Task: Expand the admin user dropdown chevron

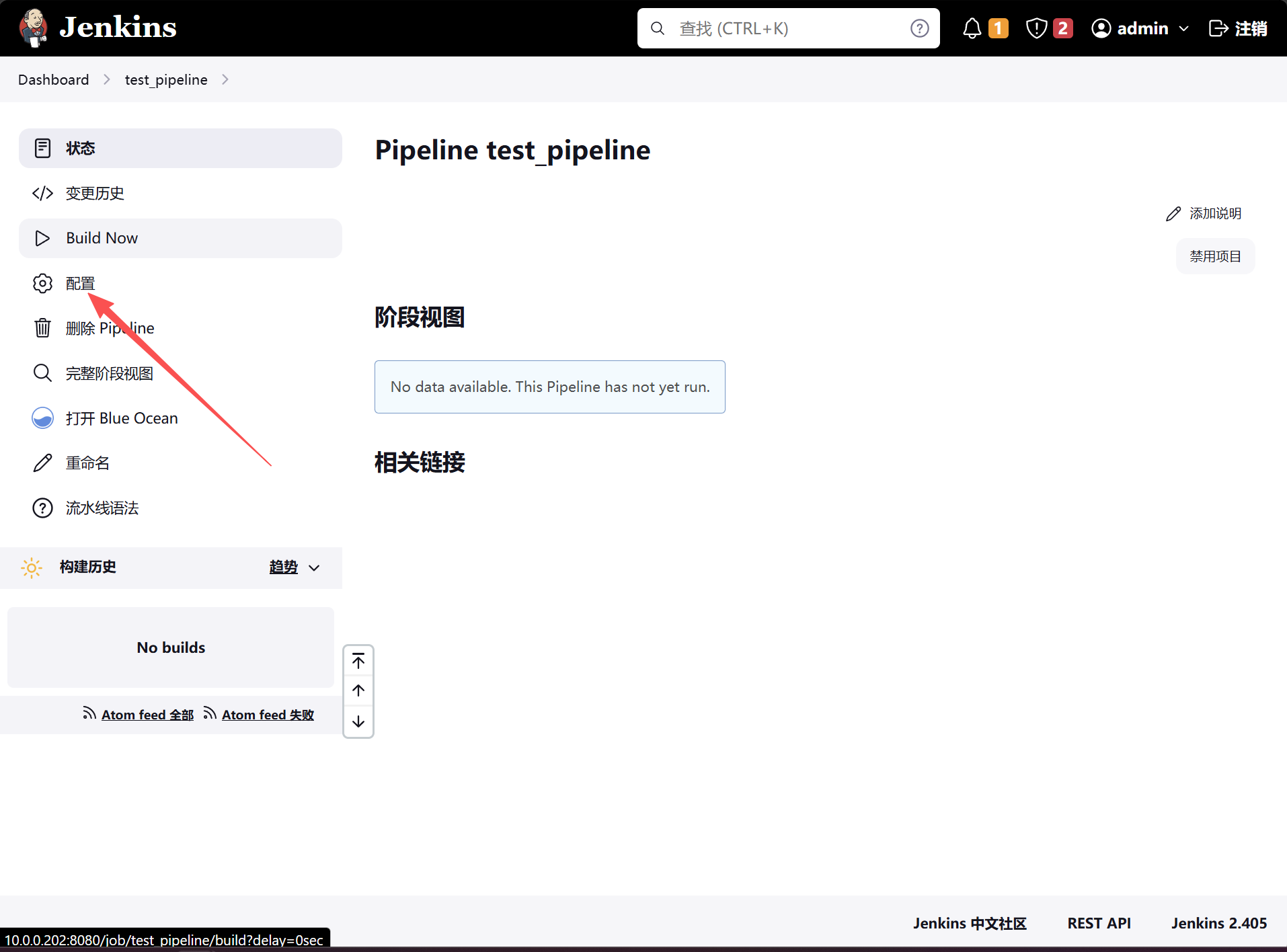Action: [1183, 29]
